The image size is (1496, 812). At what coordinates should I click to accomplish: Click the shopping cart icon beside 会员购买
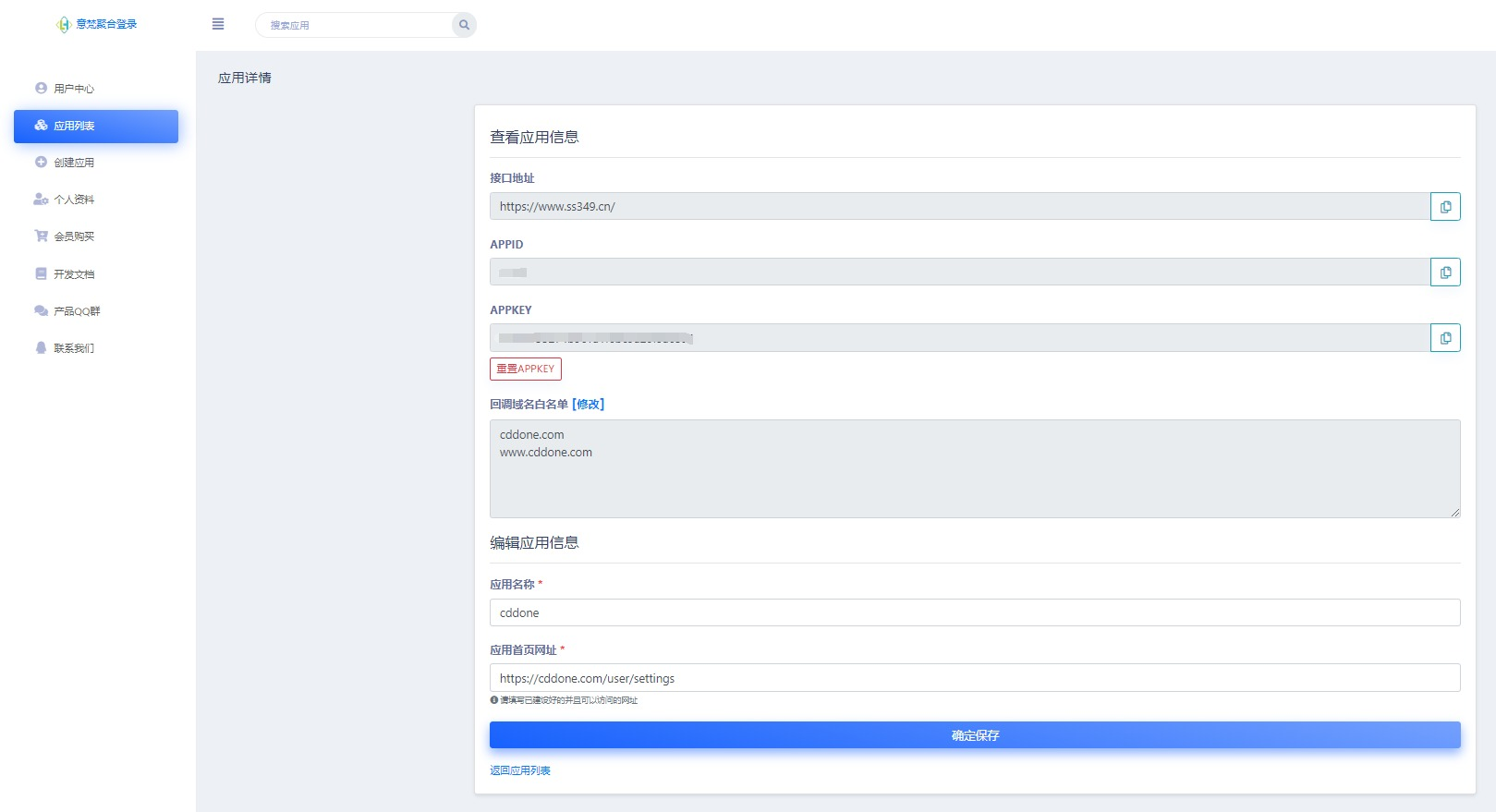[x=41, y=236]
